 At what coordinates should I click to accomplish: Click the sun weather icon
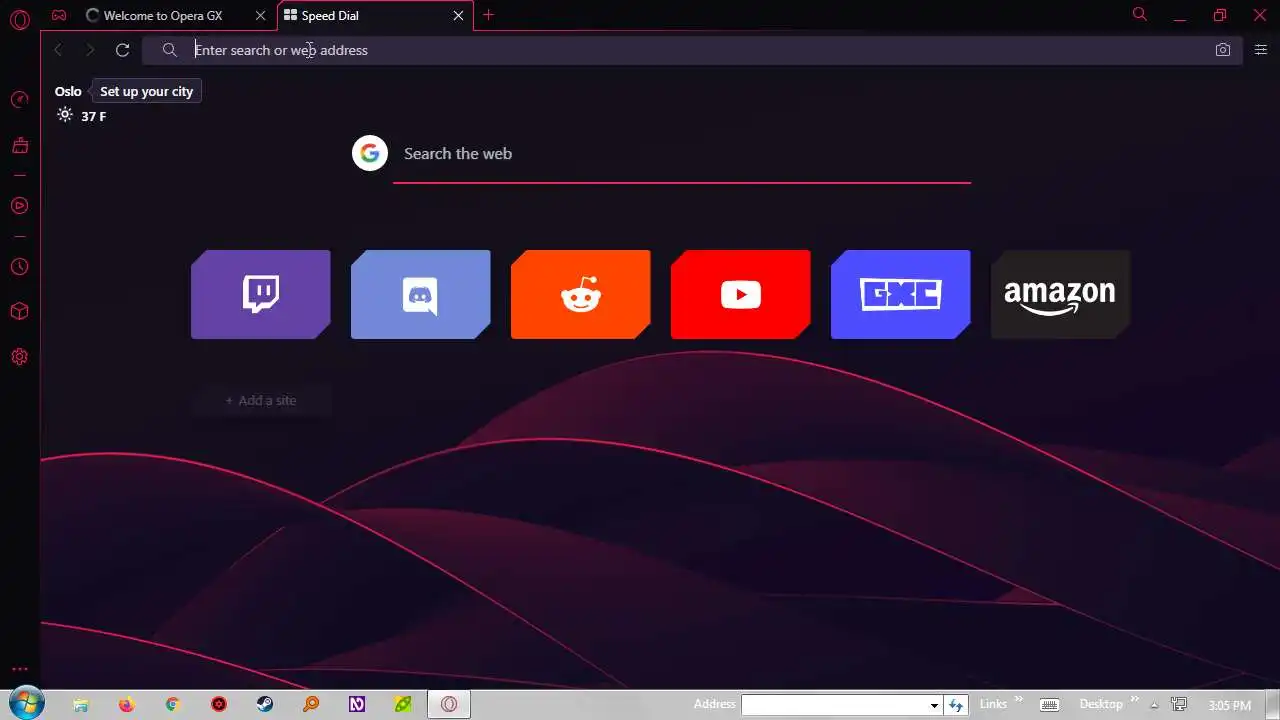[65, 115]
